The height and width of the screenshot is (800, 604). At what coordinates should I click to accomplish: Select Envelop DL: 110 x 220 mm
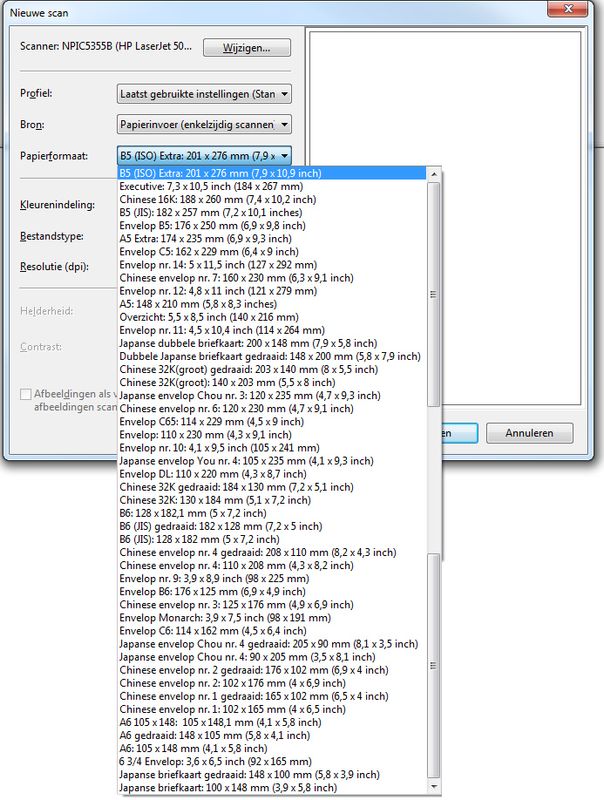click(272, 474)
